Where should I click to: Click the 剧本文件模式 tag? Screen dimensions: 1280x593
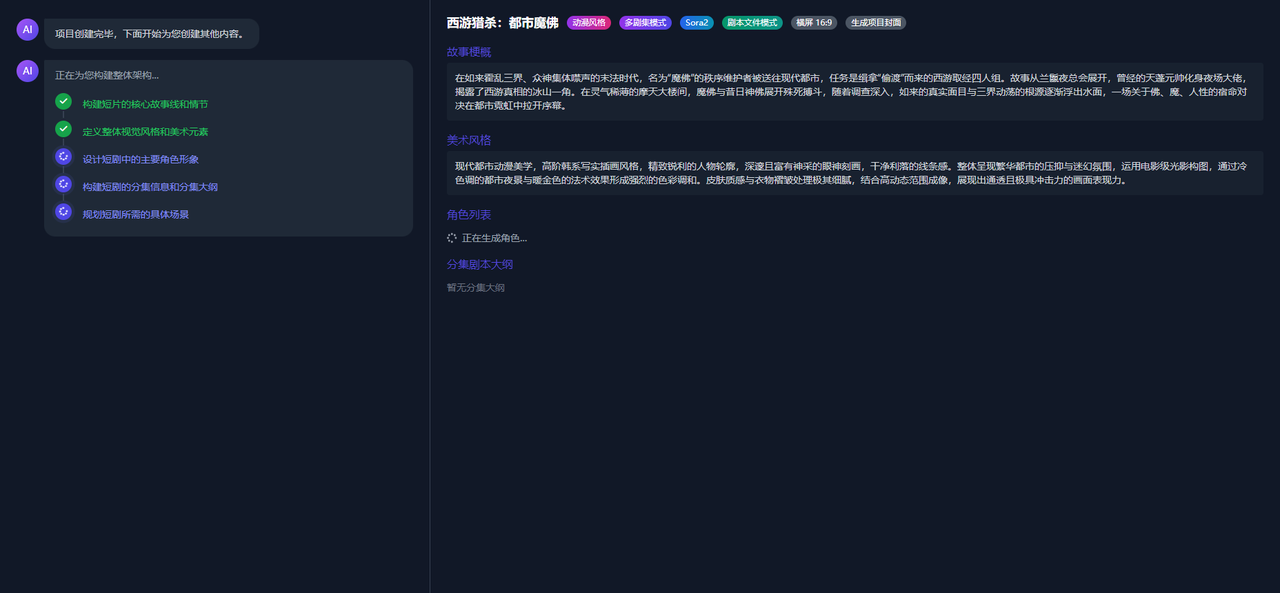[x=752, y=22]
